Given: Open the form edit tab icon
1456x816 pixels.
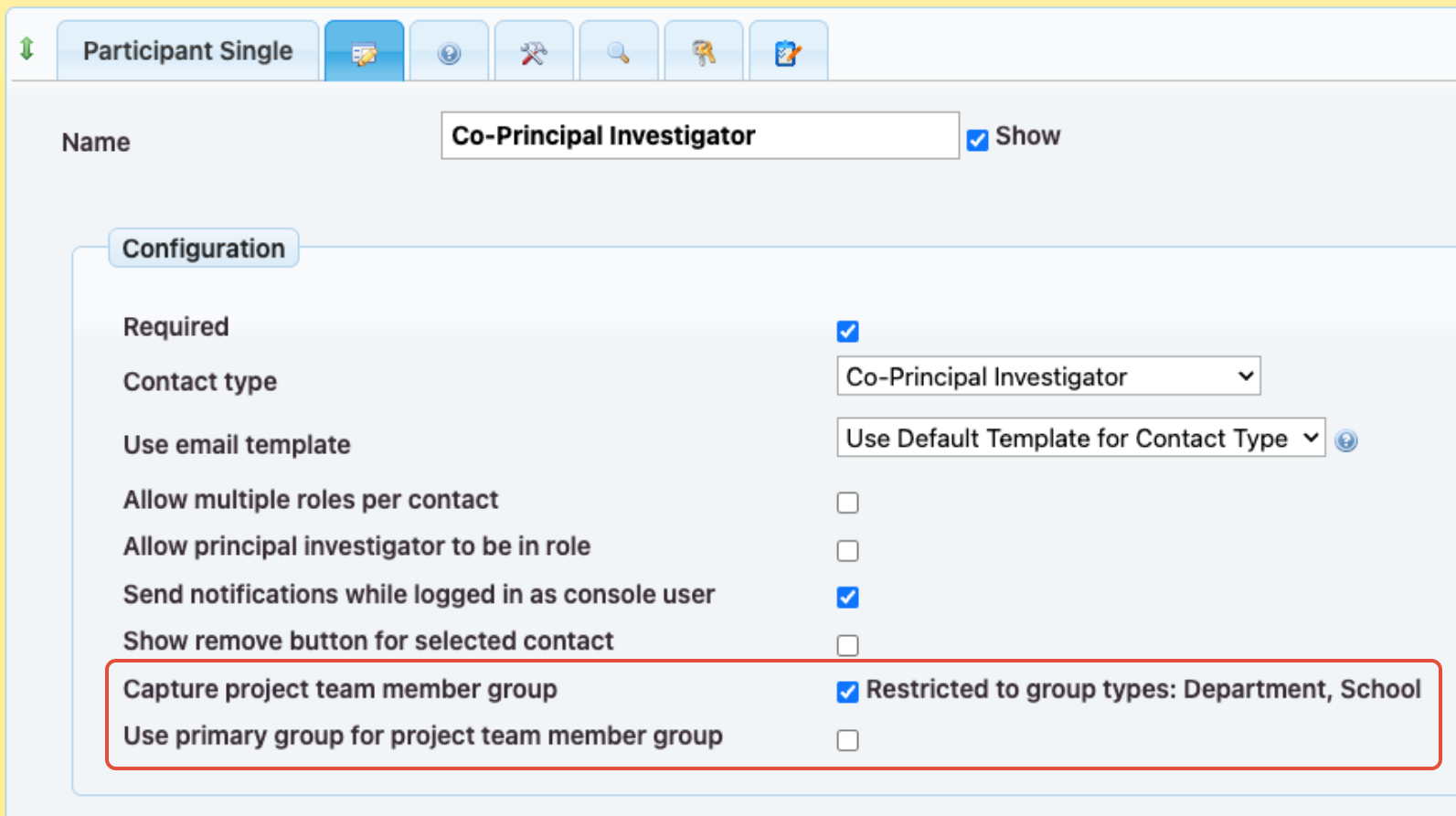Looking at the screenshot, I should 364,53.
